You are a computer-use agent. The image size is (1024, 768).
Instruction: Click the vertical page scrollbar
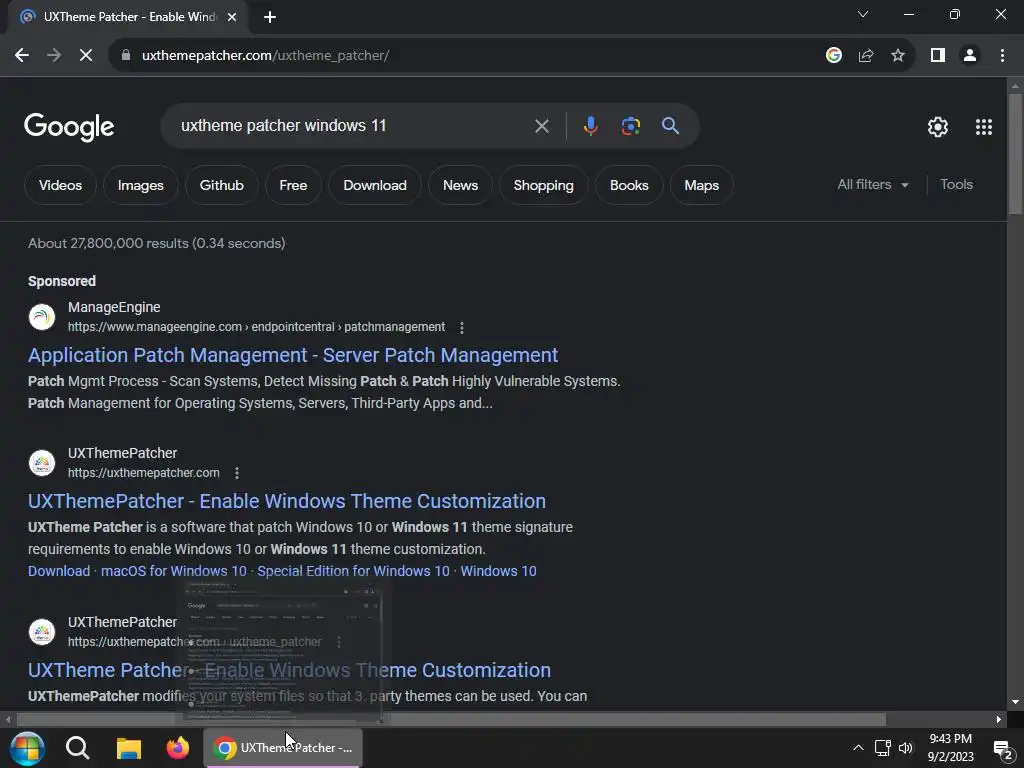pos(1015,154)
